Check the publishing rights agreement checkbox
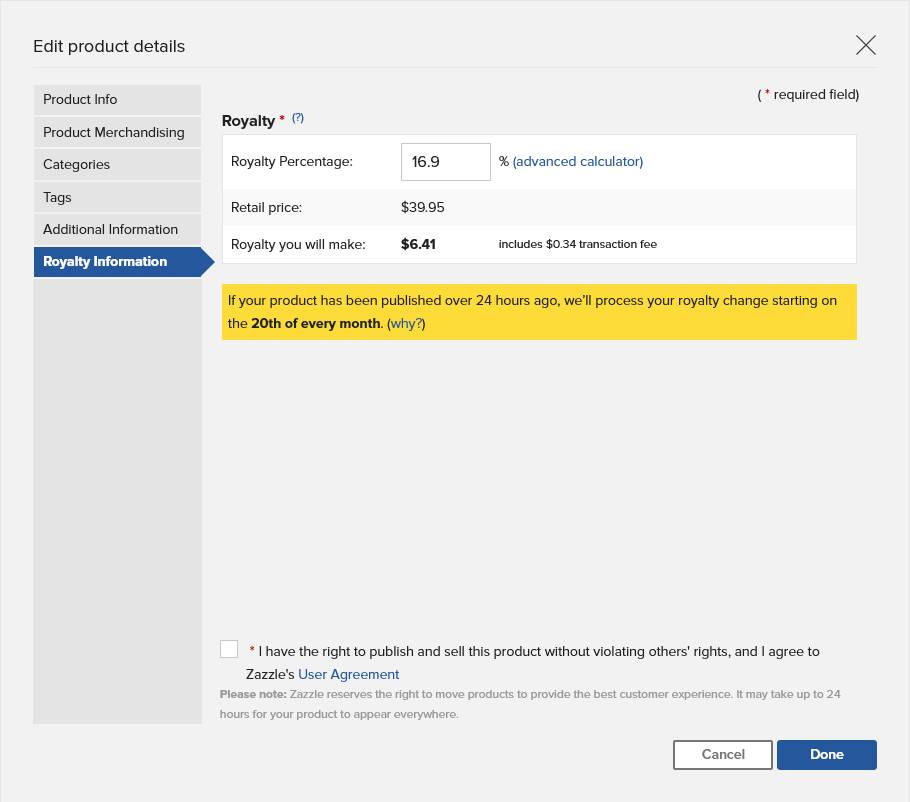 229,649
